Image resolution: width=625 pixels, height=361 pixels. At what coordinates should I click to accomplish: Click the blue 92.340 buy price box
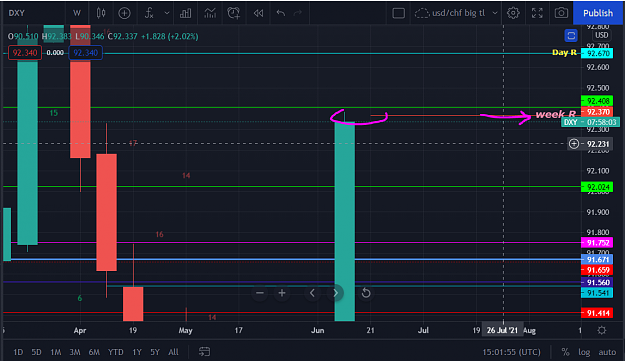[85, 53]
